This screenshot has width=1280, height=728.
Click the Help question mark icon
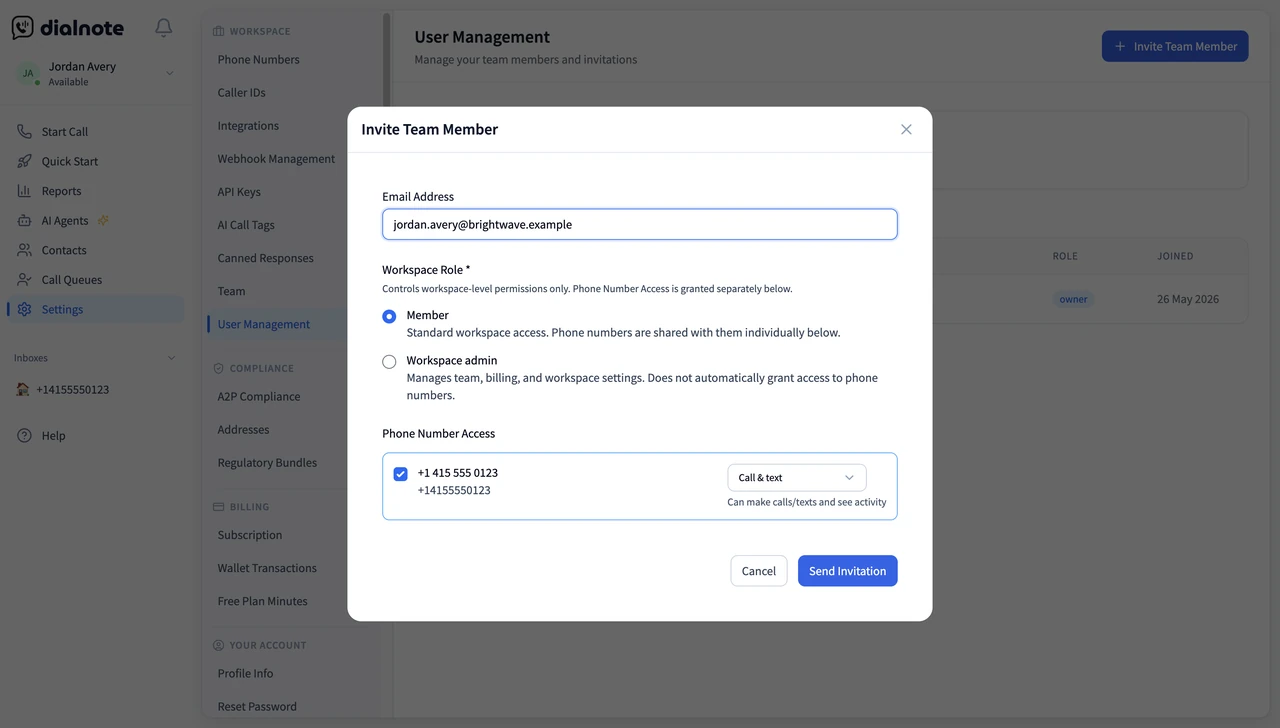coord(24,435)
